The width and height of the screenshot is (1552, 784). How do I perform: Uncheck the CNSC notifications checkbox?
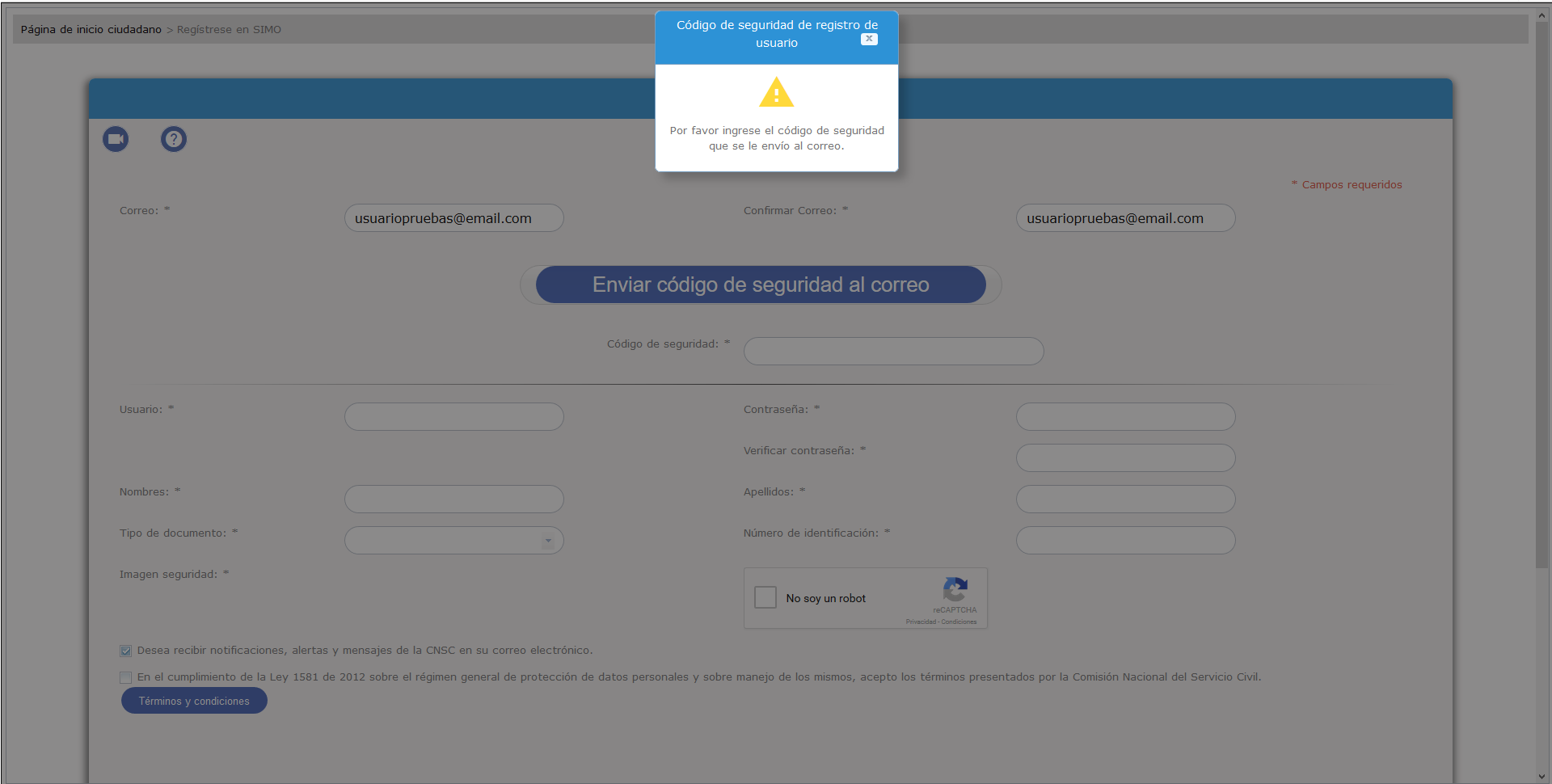pos(126,651)
